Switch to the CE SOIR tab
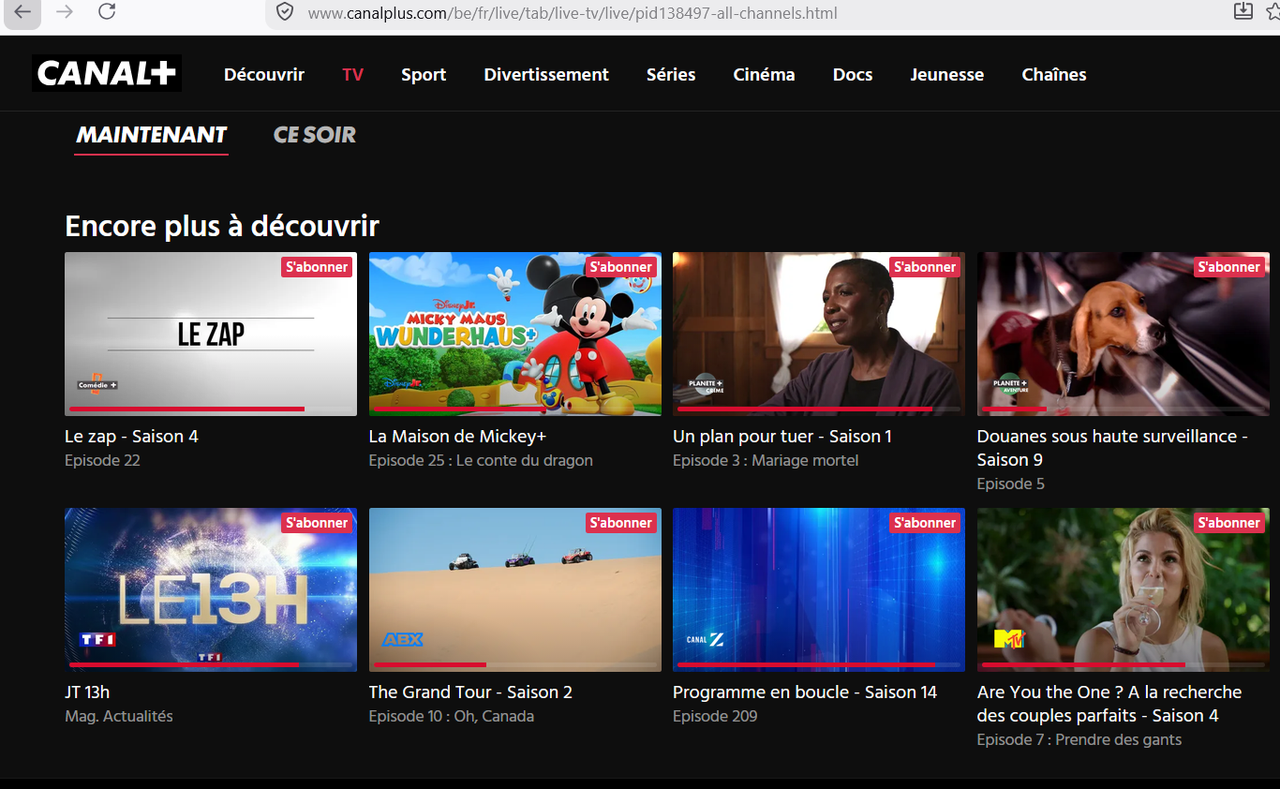The image size is (1280, 789). click(315, 135)
